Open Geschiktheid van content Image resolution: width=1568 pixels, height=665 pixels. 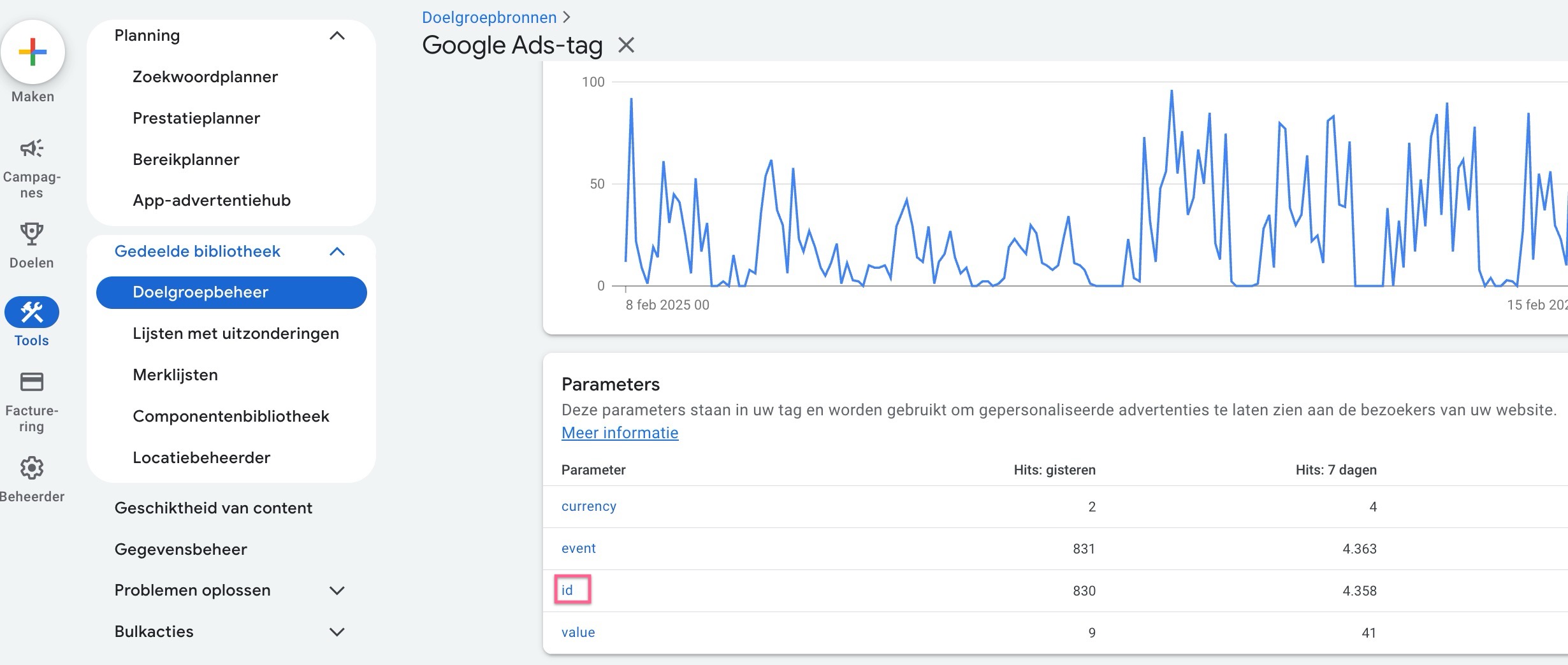[x=214, y=508]
